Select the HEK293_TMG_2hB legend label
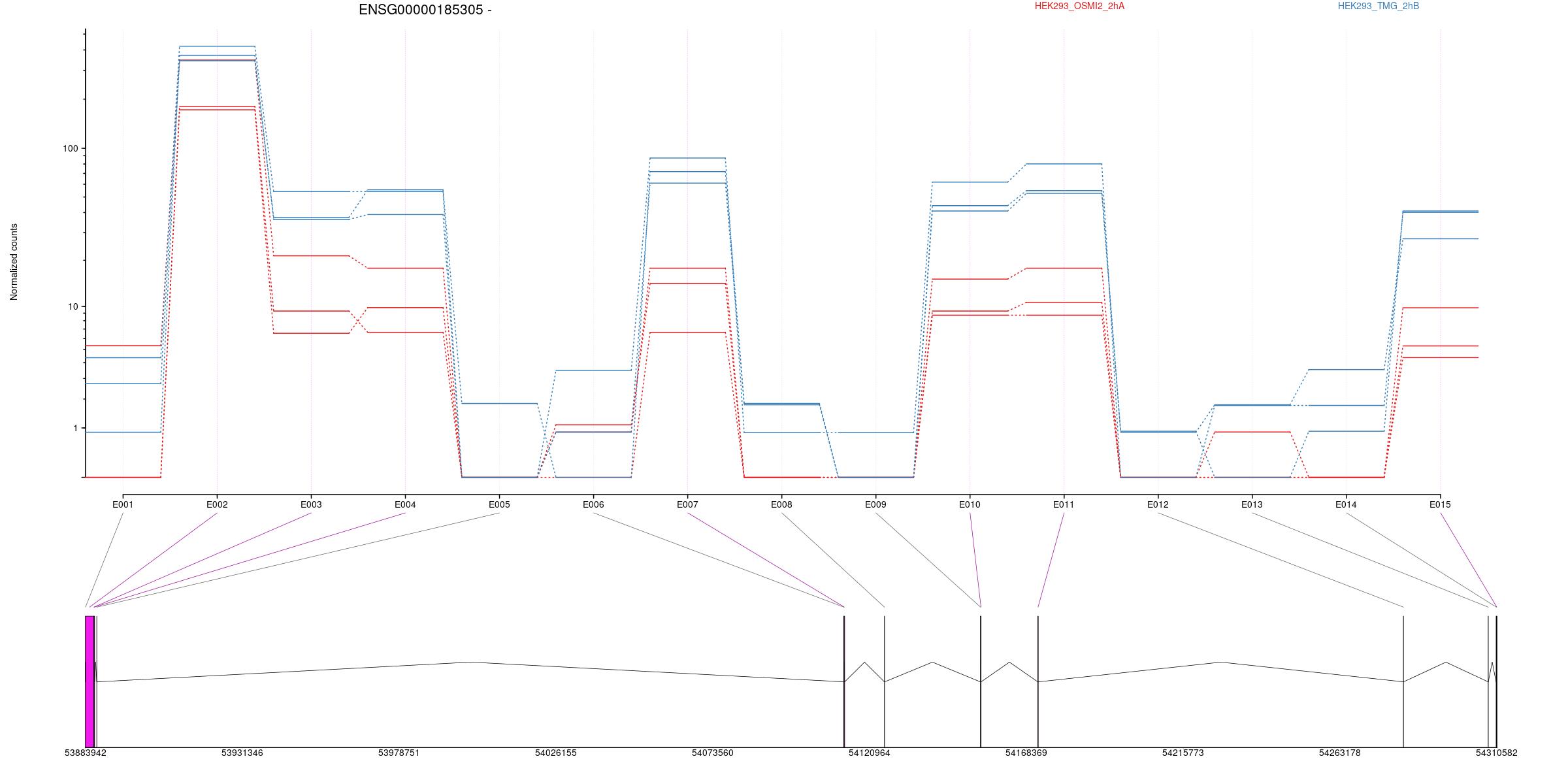Viewport: 1568px width, 784px height. coord(1379,7)
